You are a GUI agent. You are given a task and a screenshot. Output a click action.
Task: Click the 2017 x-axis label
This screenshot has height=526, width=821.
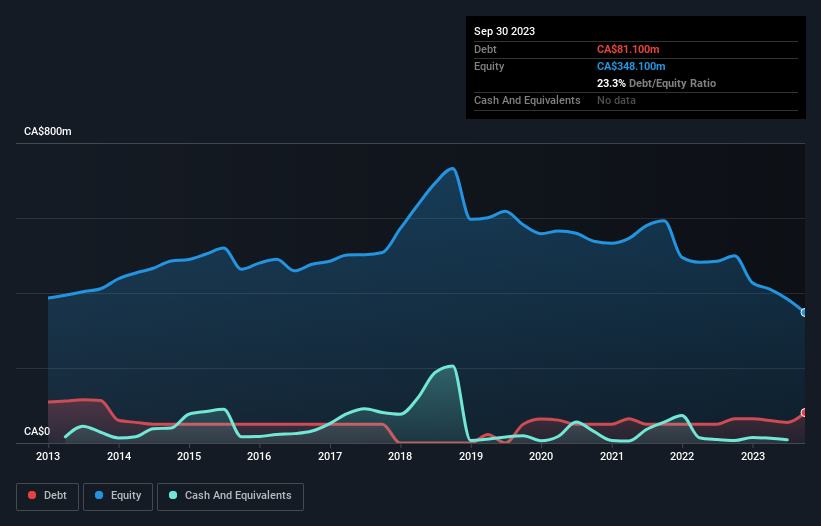click(x=330, y=456)
